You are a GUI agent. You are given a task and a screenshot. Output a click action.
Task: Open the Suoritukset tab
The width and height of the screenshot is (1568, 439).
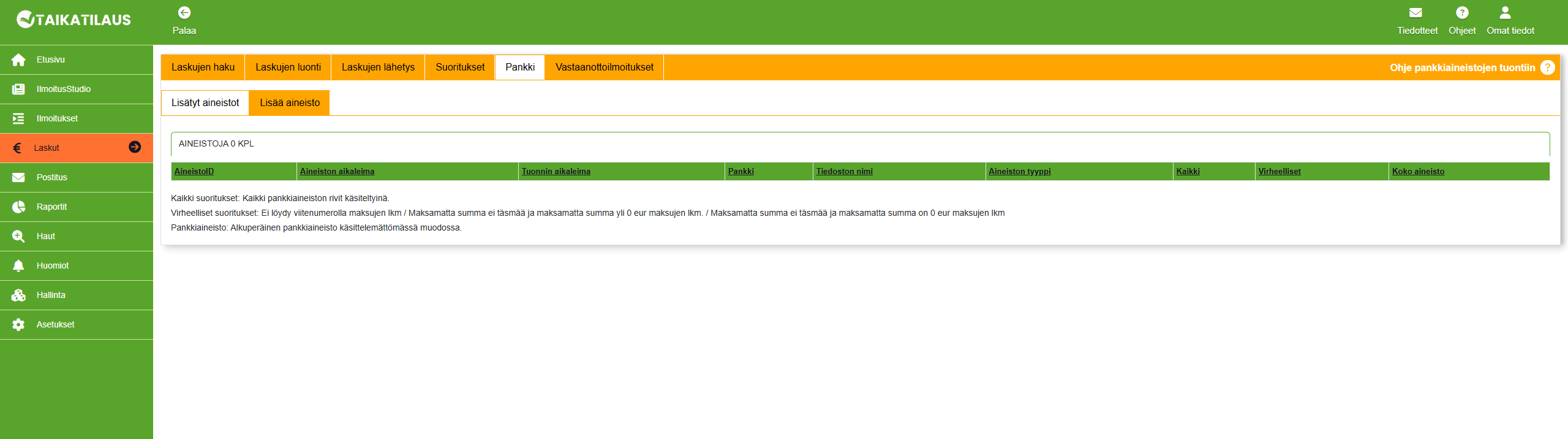coord(459,67)
